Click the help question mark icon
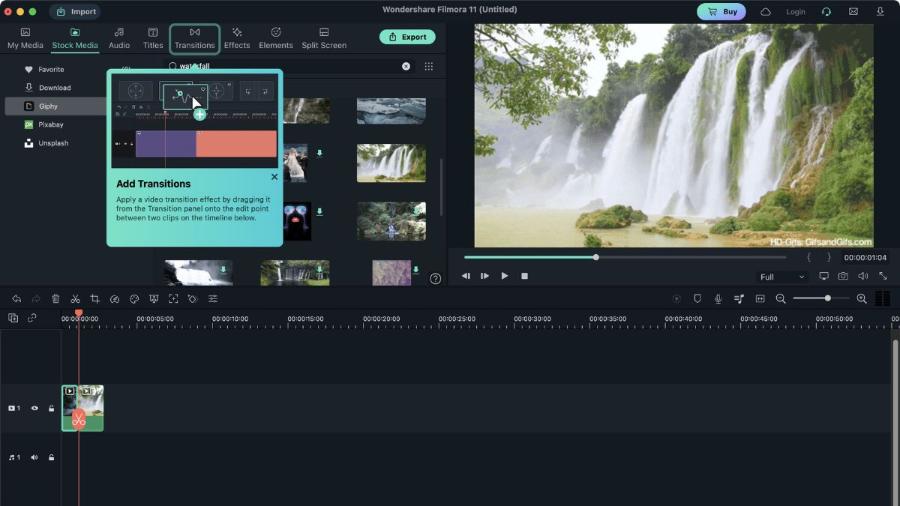 click(436, 279)
